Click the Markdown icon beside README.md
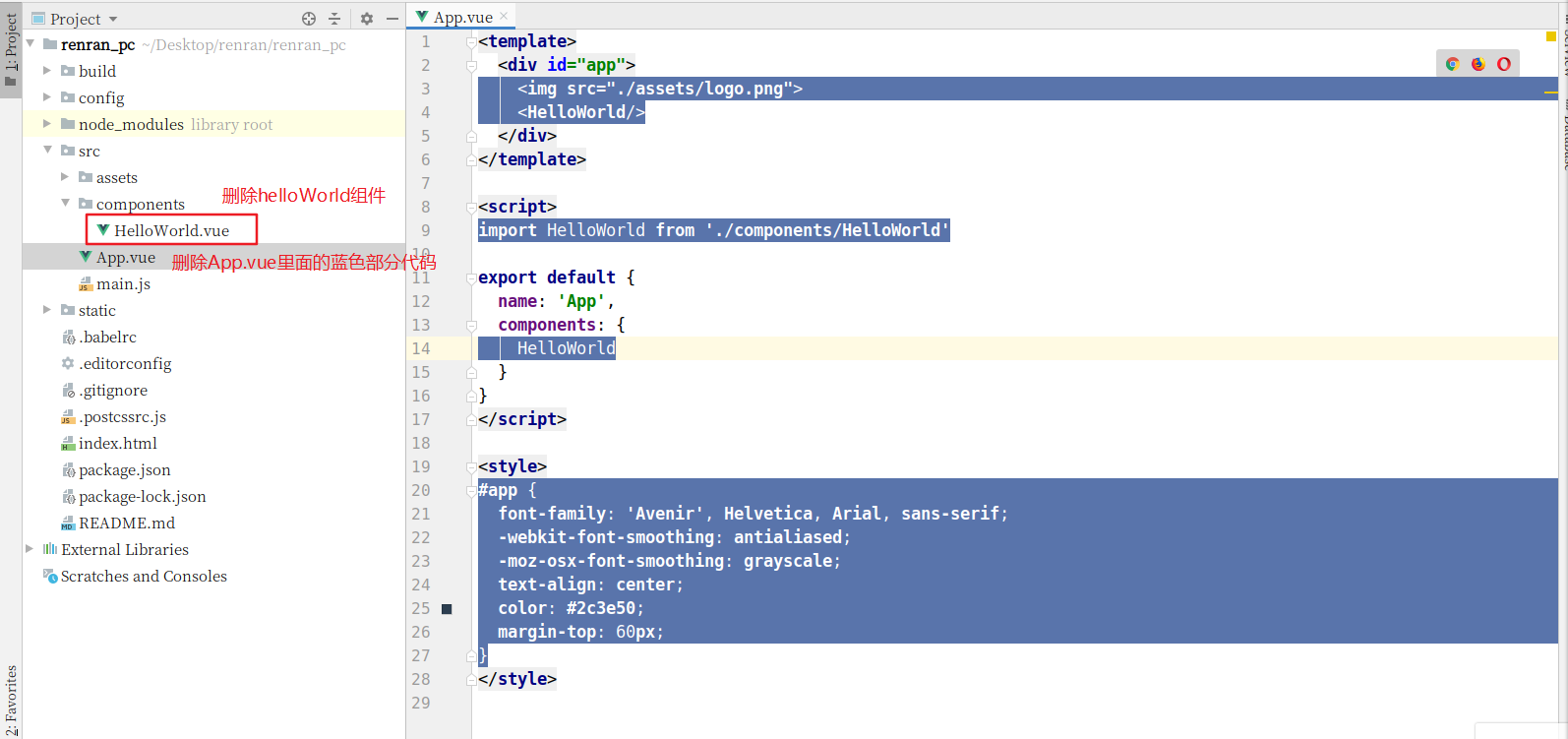This screenshot has width=1568, height=739. 68,523
